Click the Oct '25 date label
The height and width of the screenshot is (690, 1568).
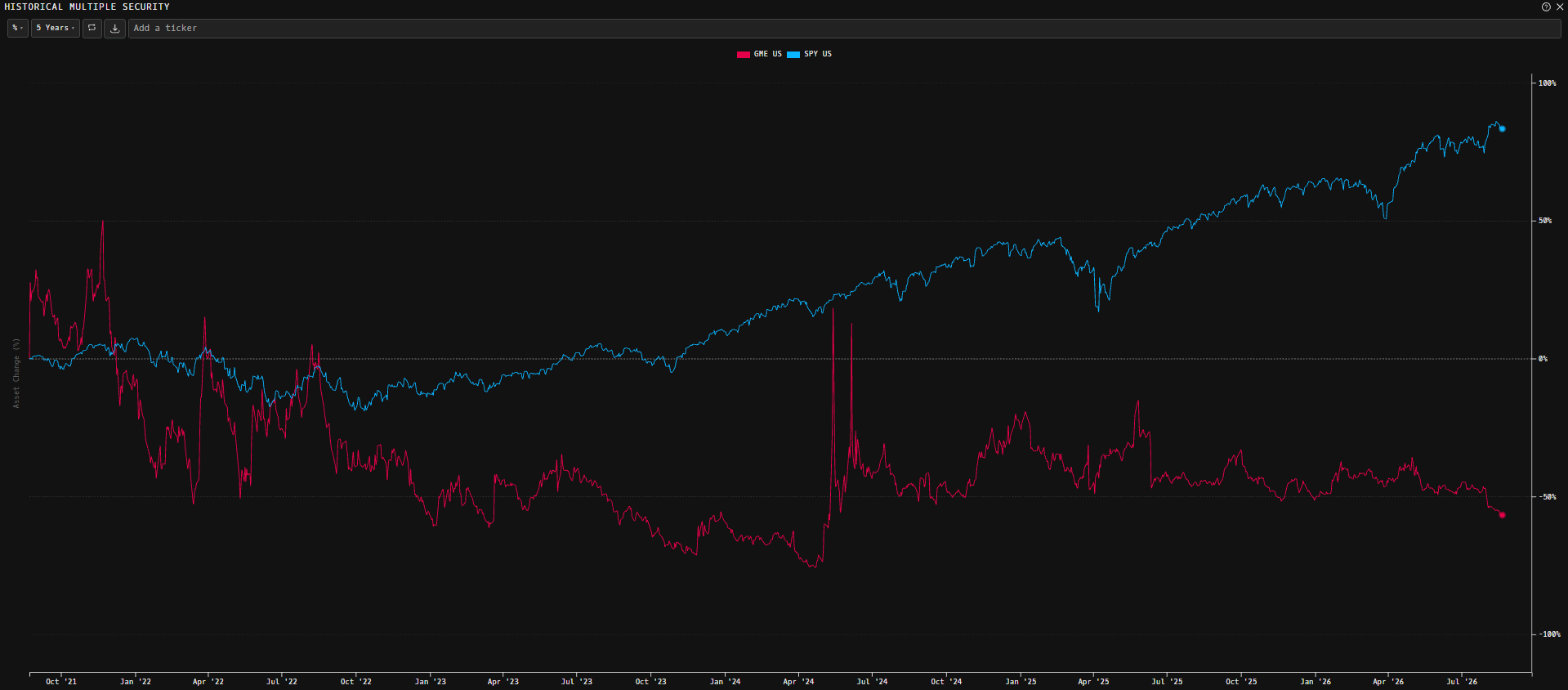(1241, 682)
